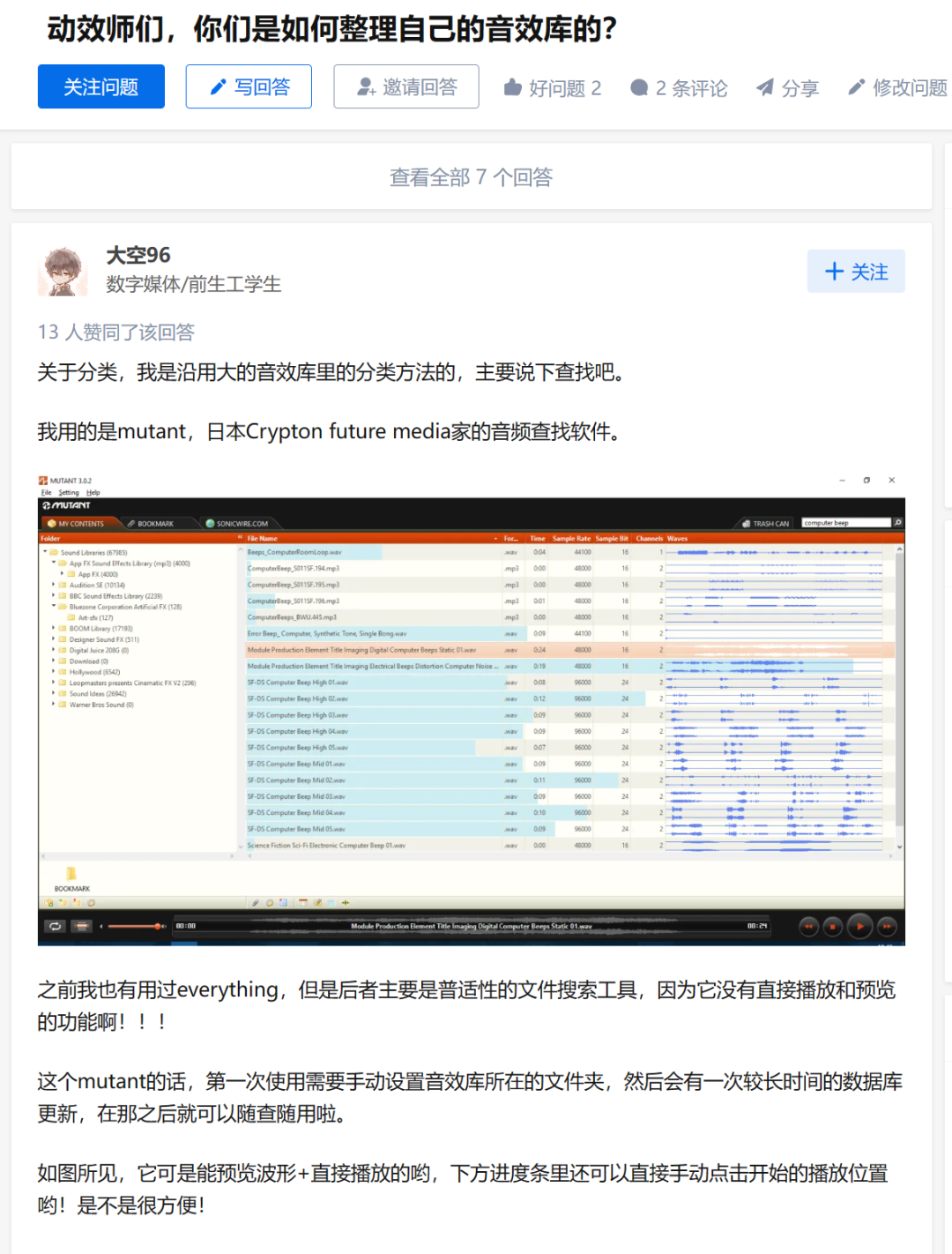Click waveform preview of Beeps_ComputerRoomLoop.wav
Screen dimensions: 952x1254
tap(774, 552)
